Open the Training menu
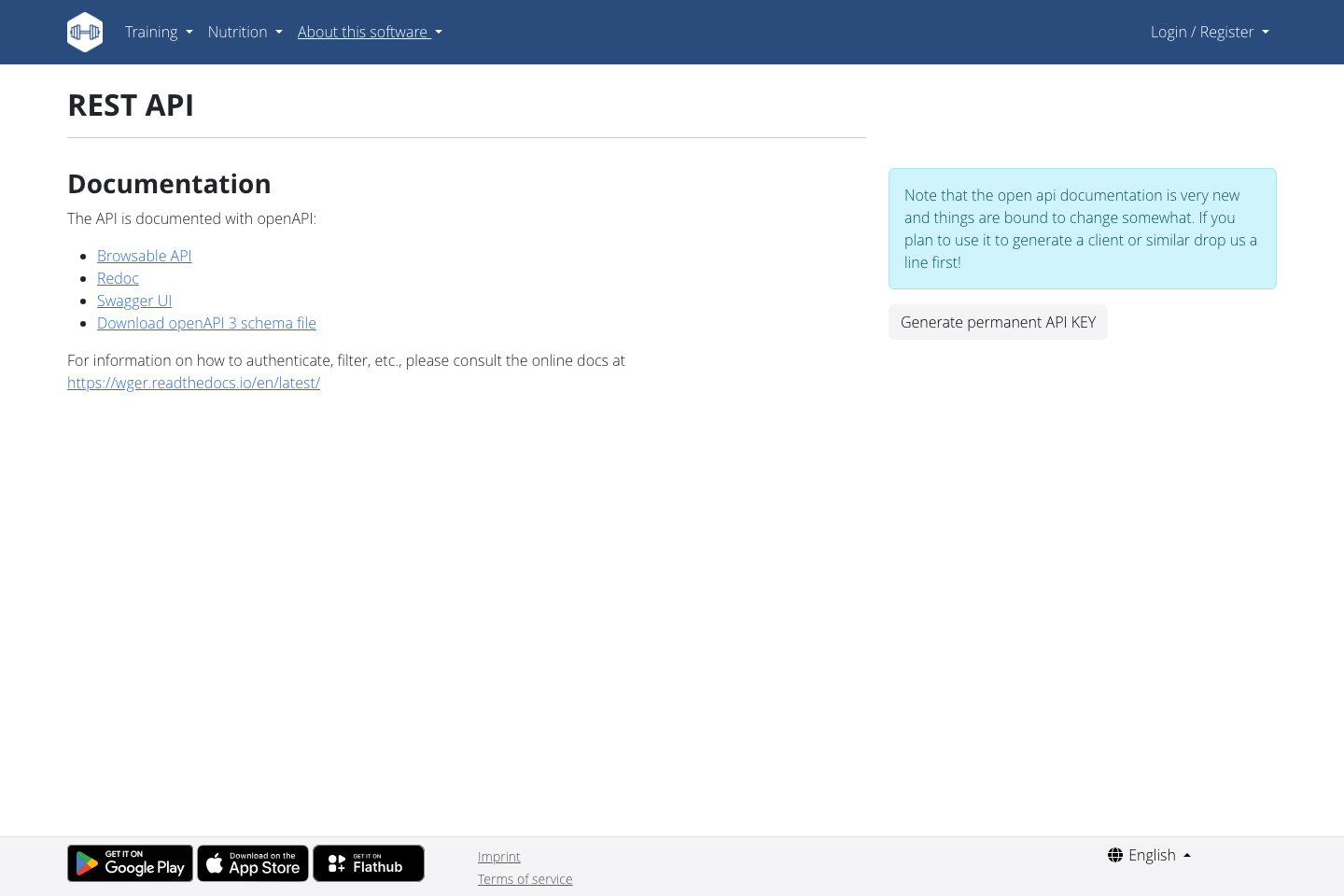 click(159, 32)
